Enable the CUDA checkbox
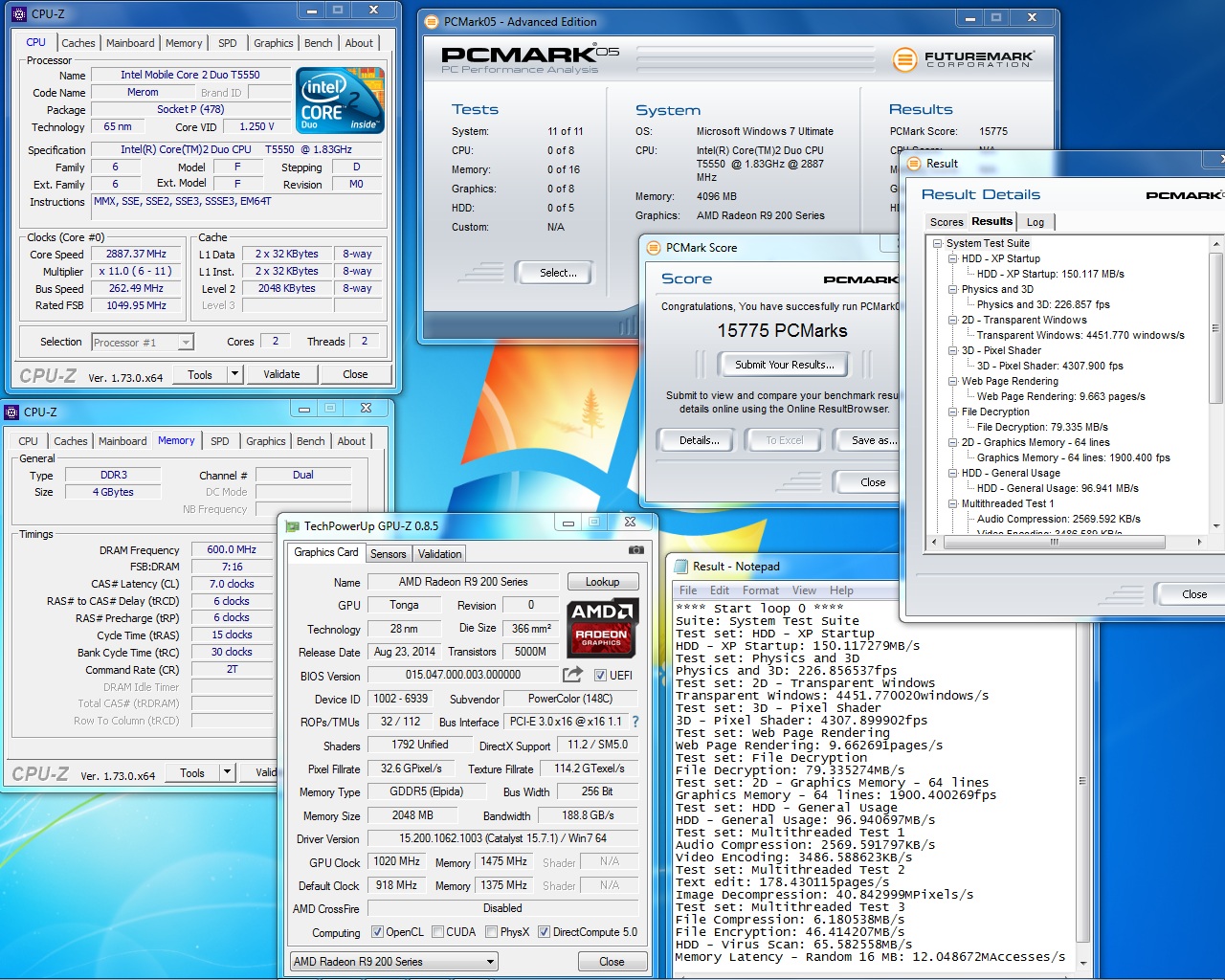 tap(437, 932)
